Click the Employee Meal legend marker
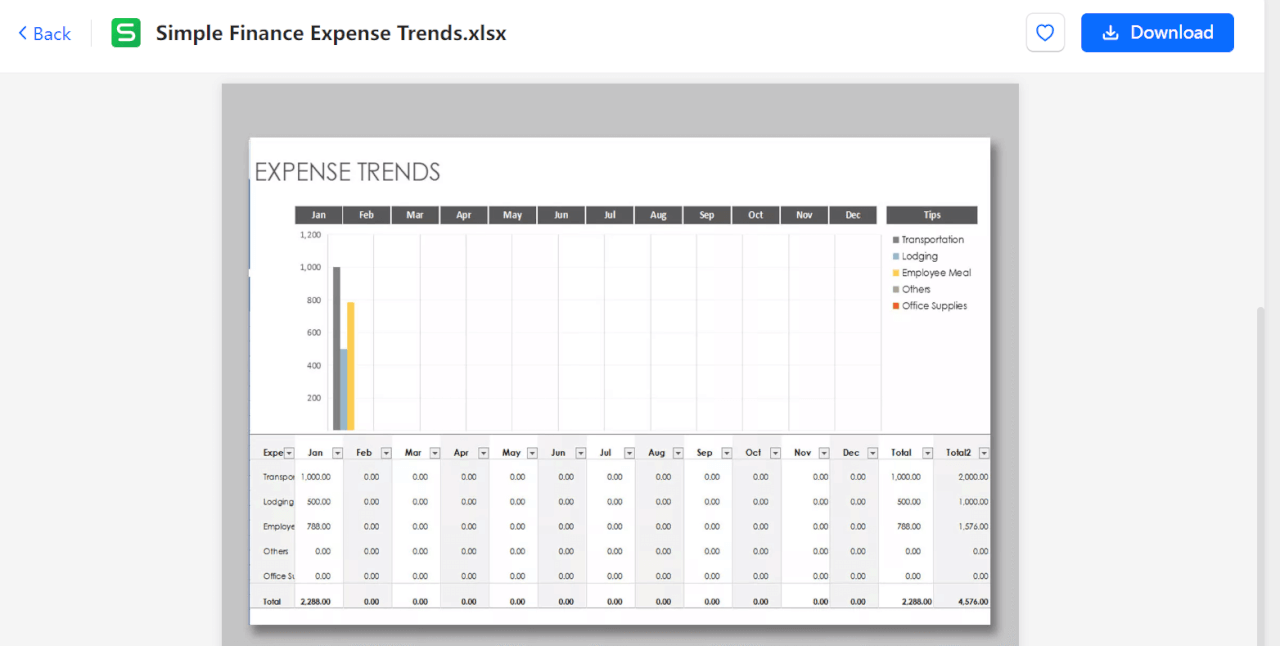This screenshot has width=1280, height=646. click(x=896, y=273)
